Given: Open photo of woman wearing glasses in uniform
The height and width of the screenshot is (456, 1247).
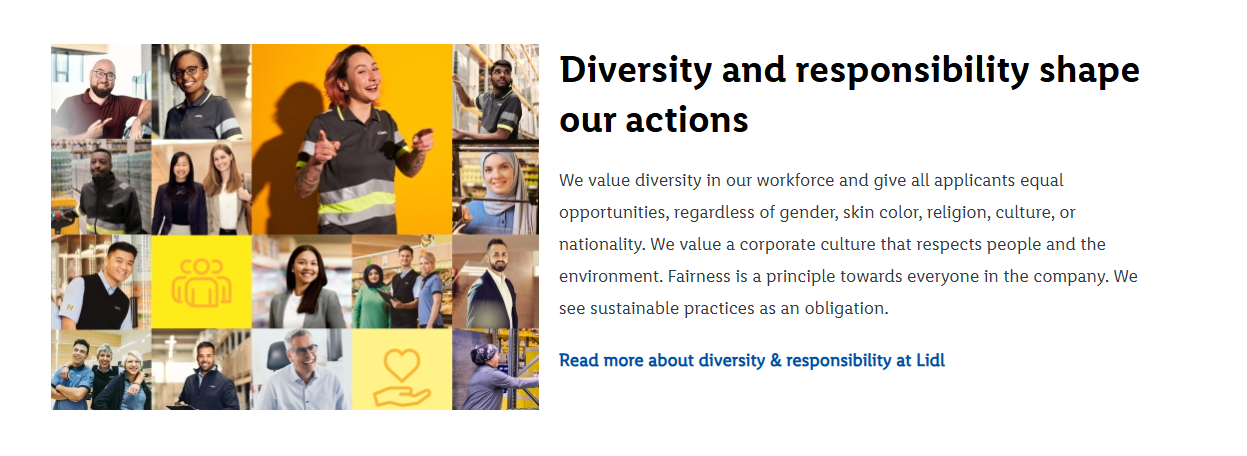Looking at the screenshot, I should coord(201,92).
